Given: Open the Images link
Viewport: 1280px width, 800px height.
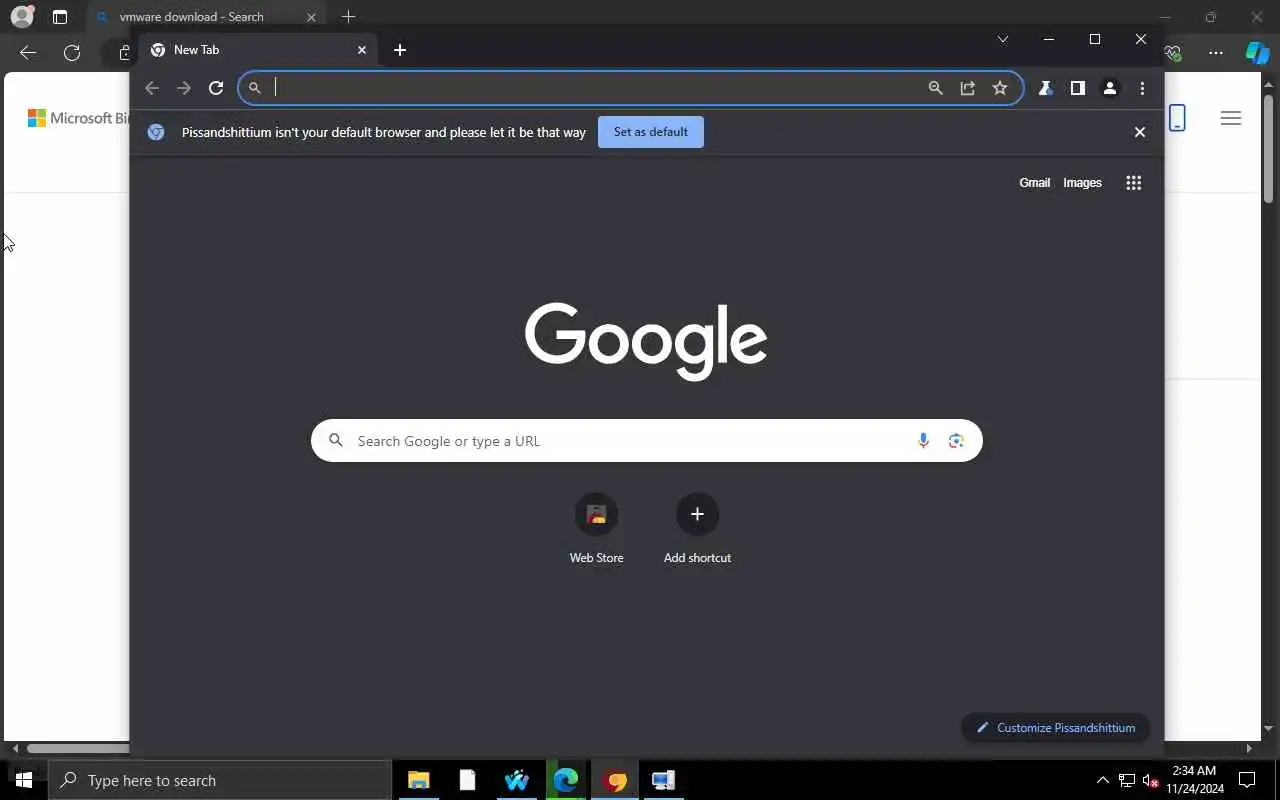Looking at the screenshot, I should coord(1082,183).
